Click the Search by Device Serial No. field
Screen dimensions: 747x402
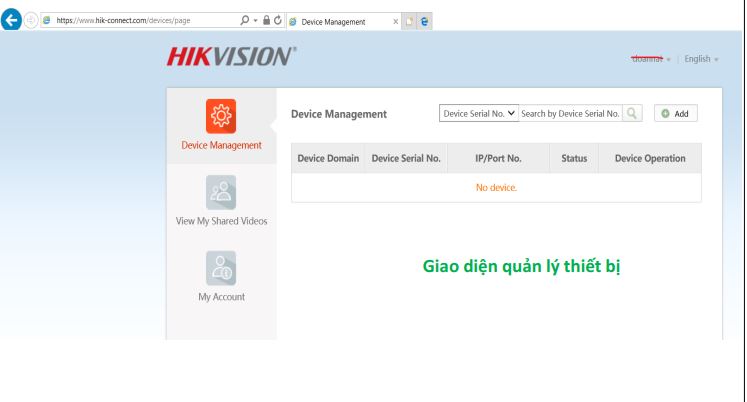tap(570, 113)
